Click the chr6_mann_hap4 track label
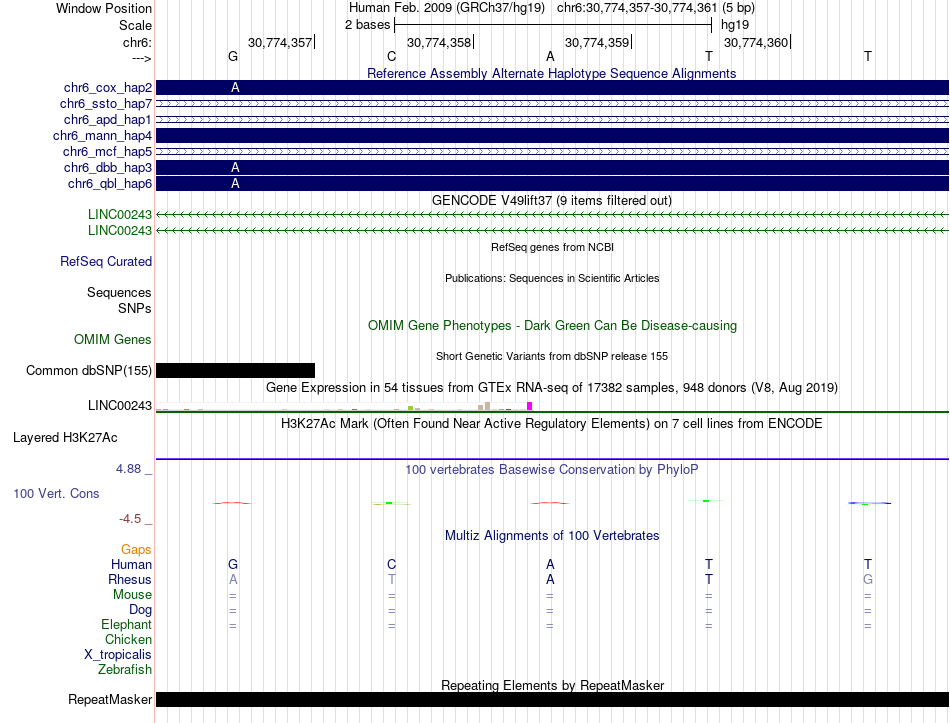Viewport: 950px width, 723px height. (x=102, y=136)
